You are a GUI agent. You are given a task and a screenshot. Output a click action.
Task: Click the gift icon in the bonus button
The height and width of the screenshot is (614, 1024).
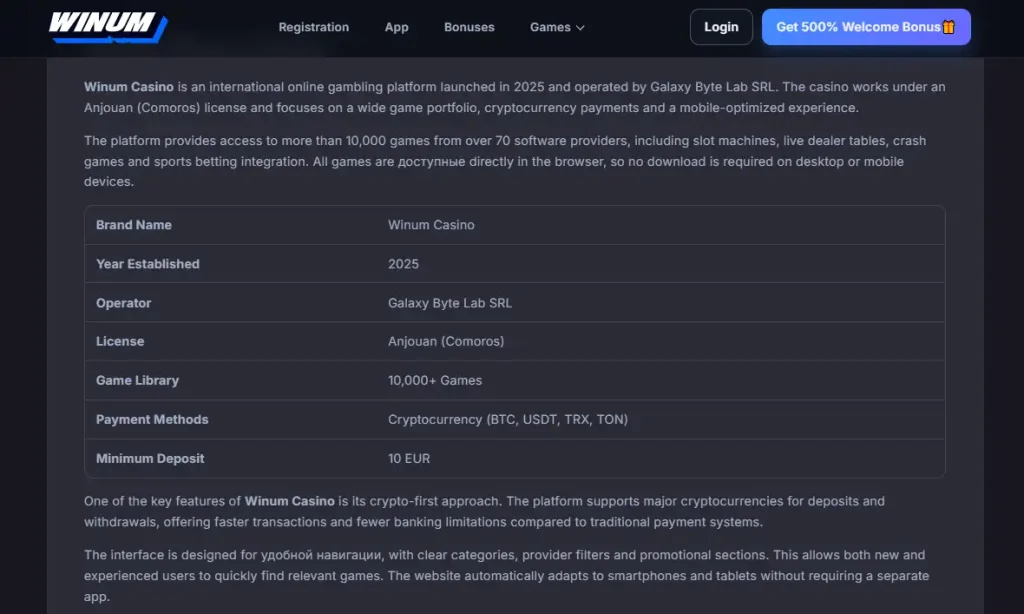(x=949, y=27)
